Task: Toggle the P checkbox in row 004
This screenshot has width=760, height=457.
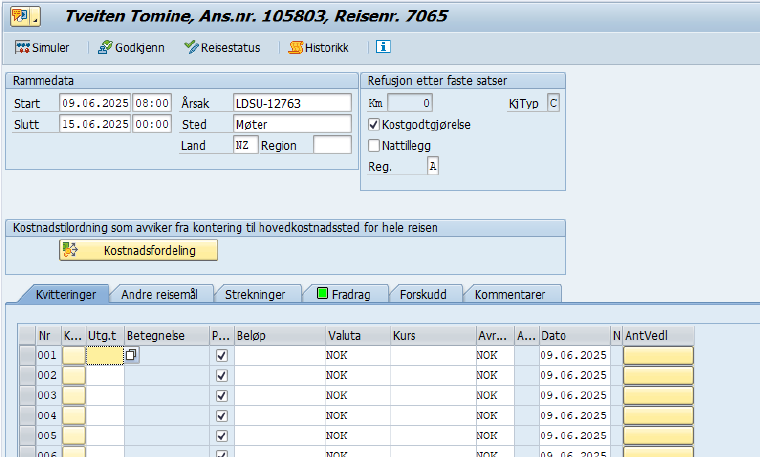Action: [x=222, y=416]
